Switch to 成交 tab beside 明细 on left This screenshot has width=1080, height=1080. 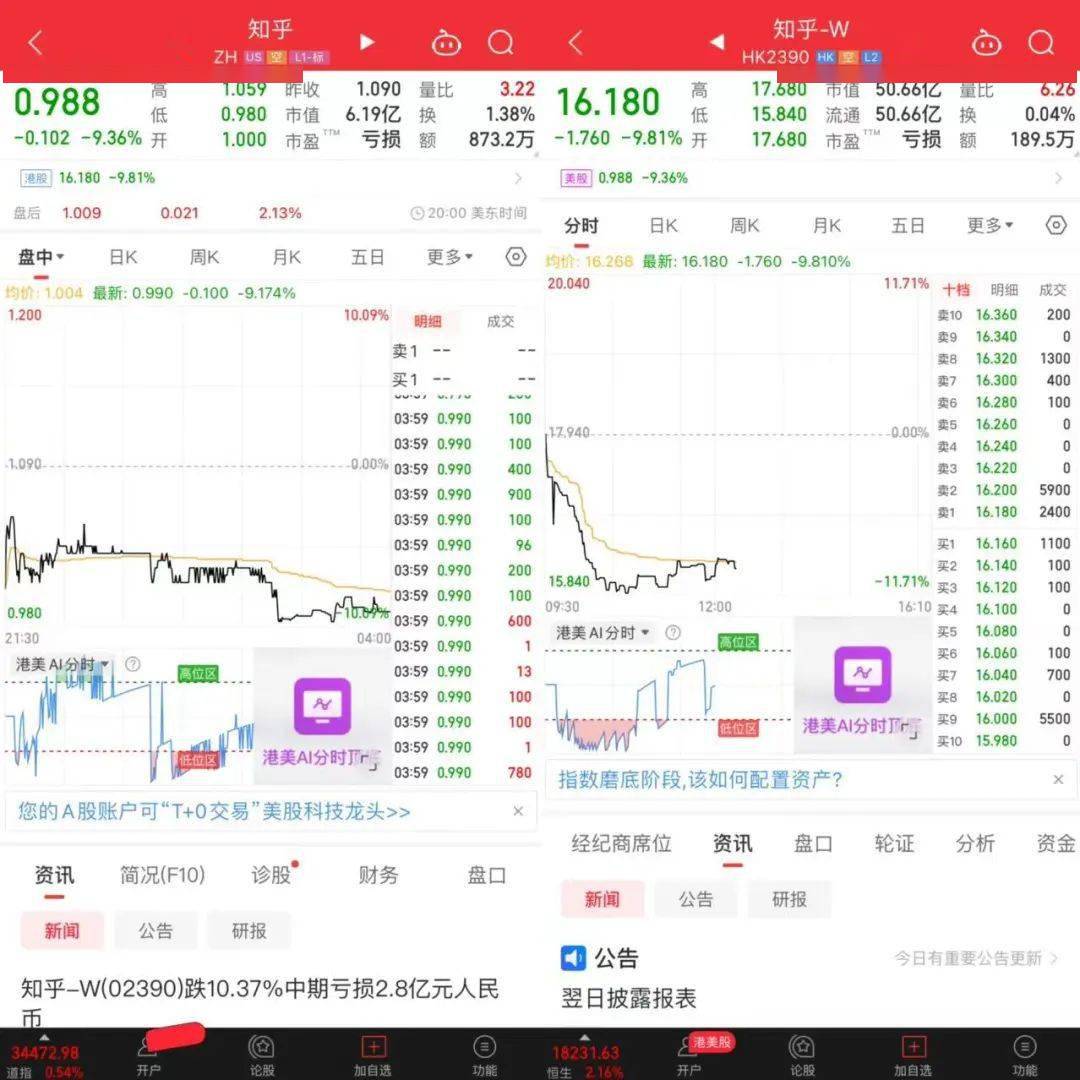[500, 321]
